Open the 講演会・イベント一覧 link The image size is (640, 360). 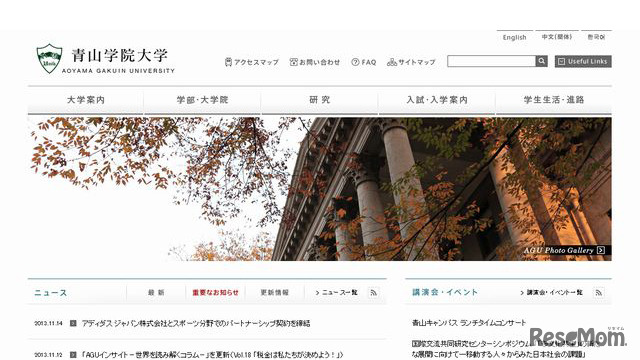(551, 293)
